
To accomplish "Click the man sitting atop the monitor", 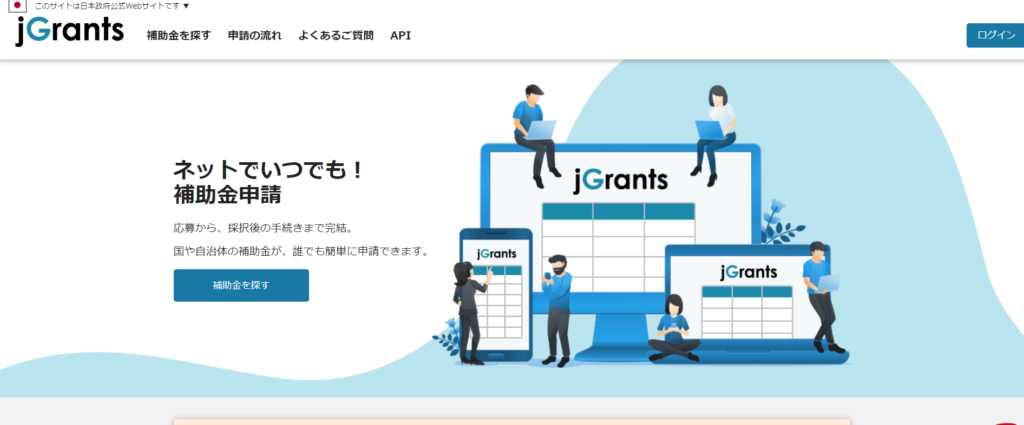I will tap(534, 130).
